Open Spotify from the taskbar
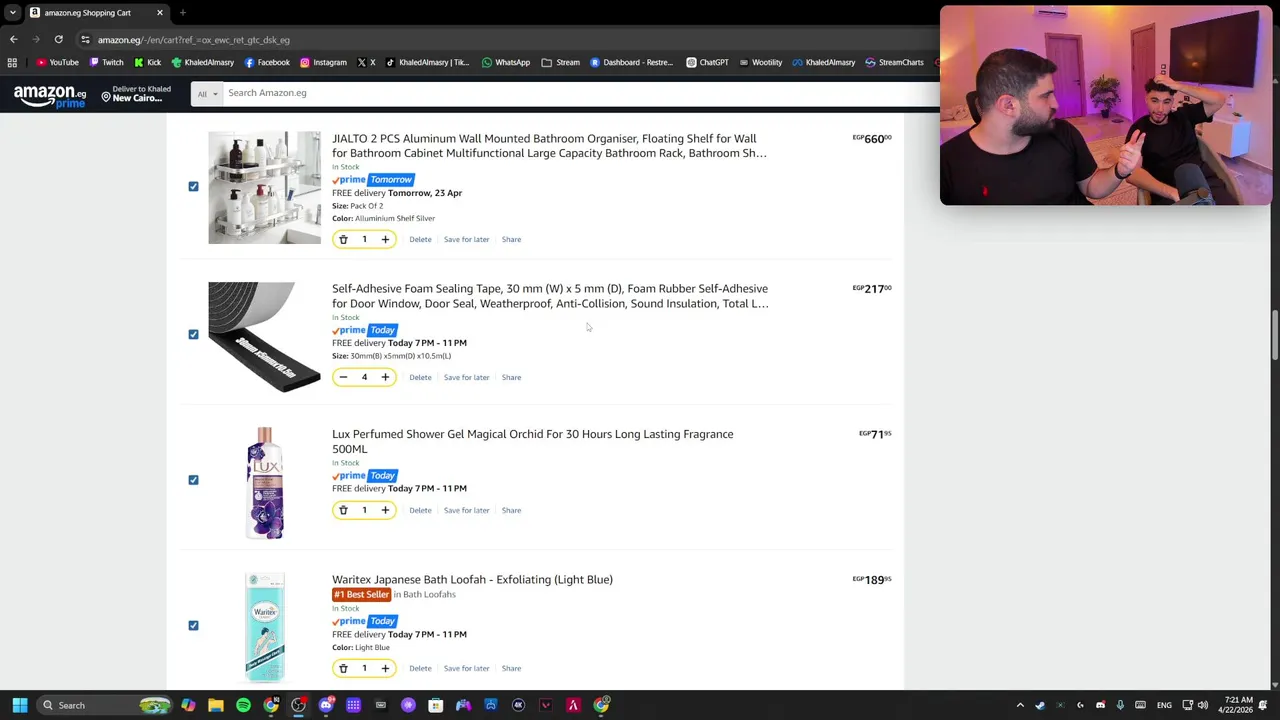The image size is (1280, 720). [x=243, y=705]
